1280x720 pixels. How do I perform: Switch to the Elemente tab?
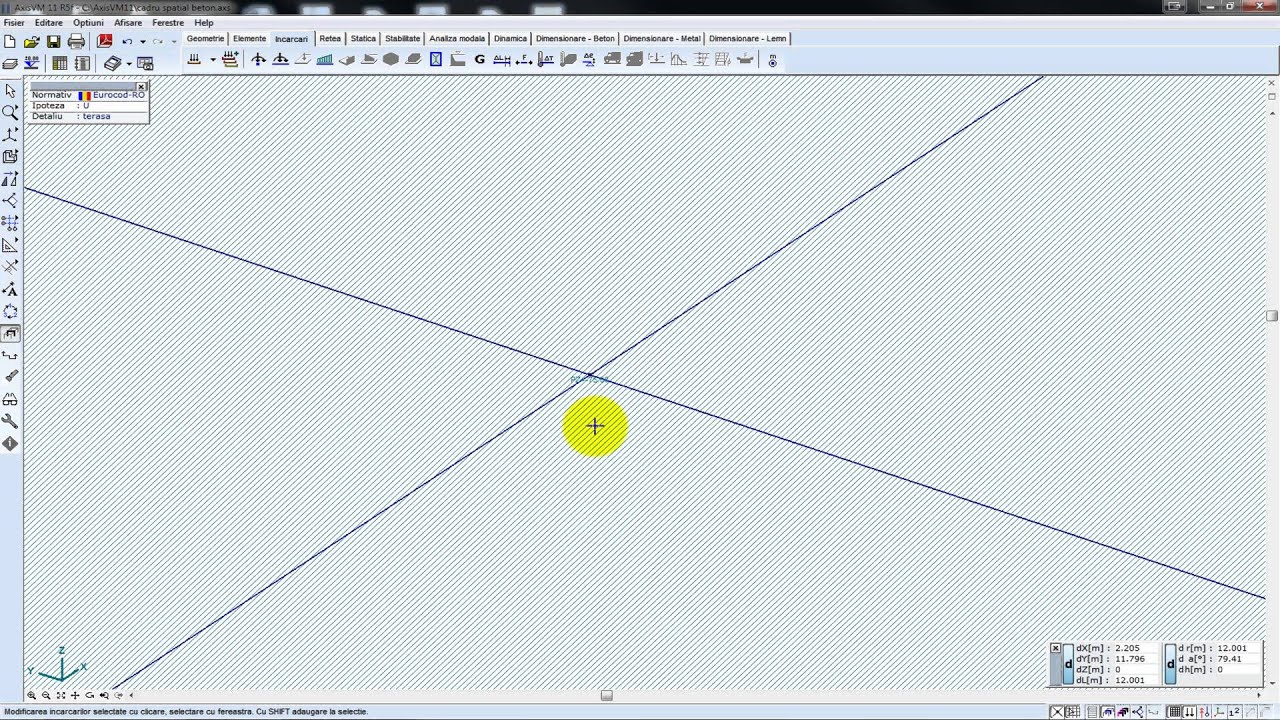[x=249, y=38]
